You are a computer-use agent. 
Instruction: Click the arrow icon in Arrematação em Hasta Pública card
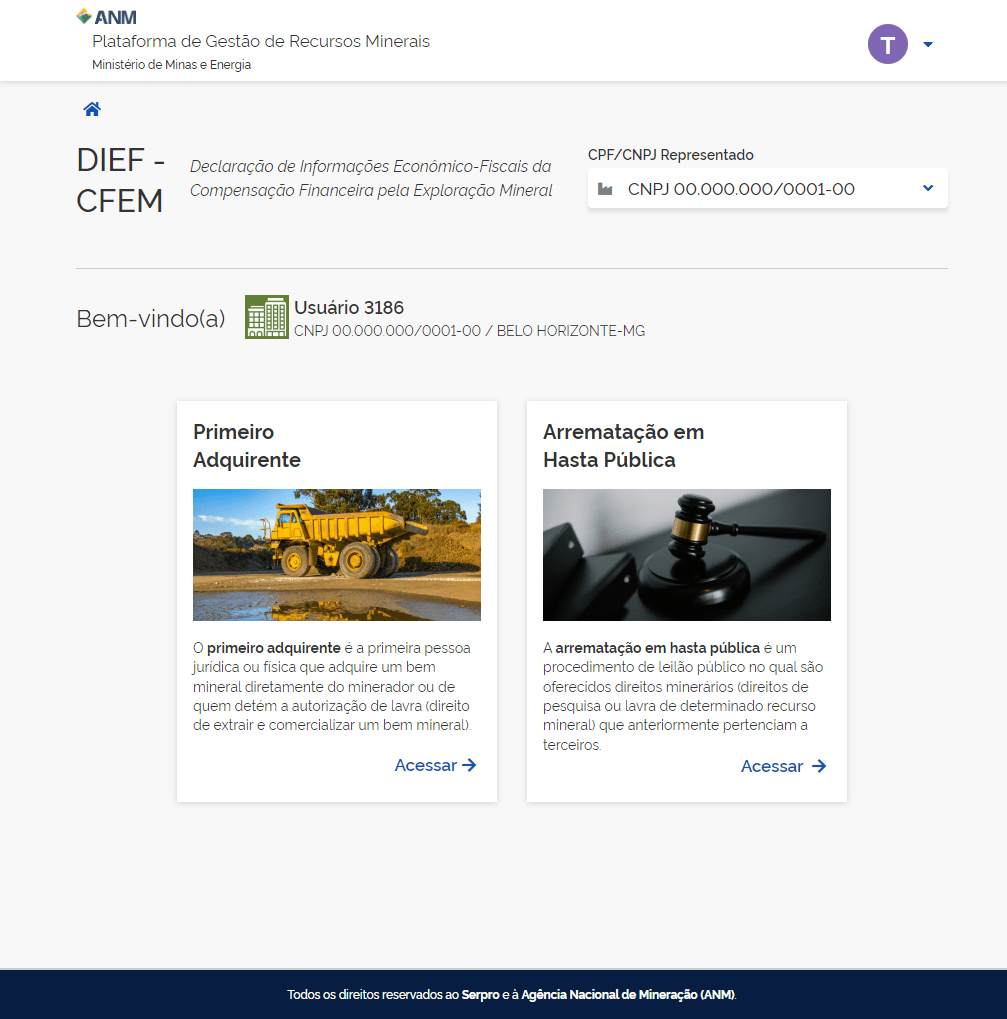coord(819,766)
